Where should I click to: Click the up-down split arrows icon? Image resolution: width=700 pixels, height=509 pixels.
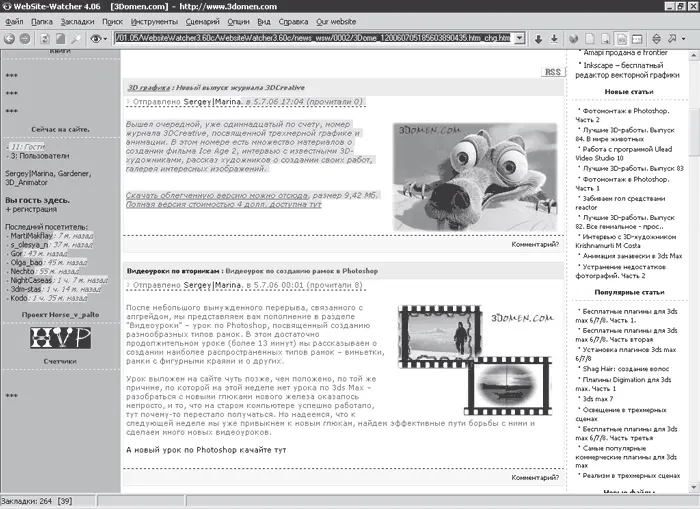click(x=656, y=39)
